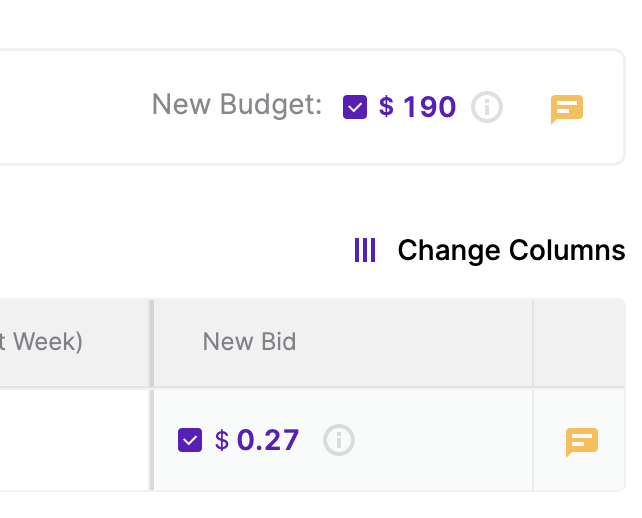This screenshot has height=518, width=642.
Task: Click the dollar sign before 0.27
Action: tap(222, 440)
